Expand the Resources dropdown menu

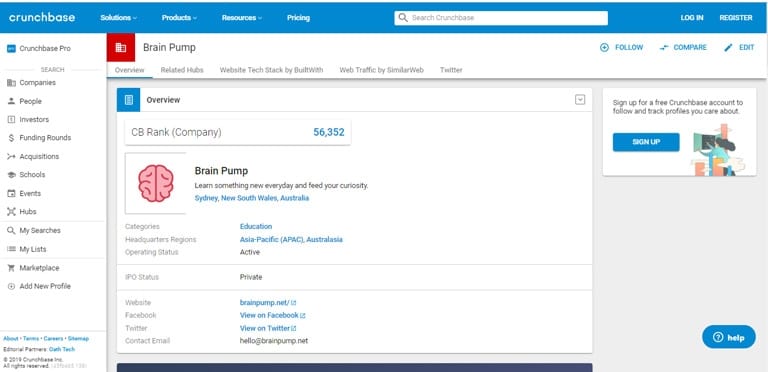(x=242, y=18)
